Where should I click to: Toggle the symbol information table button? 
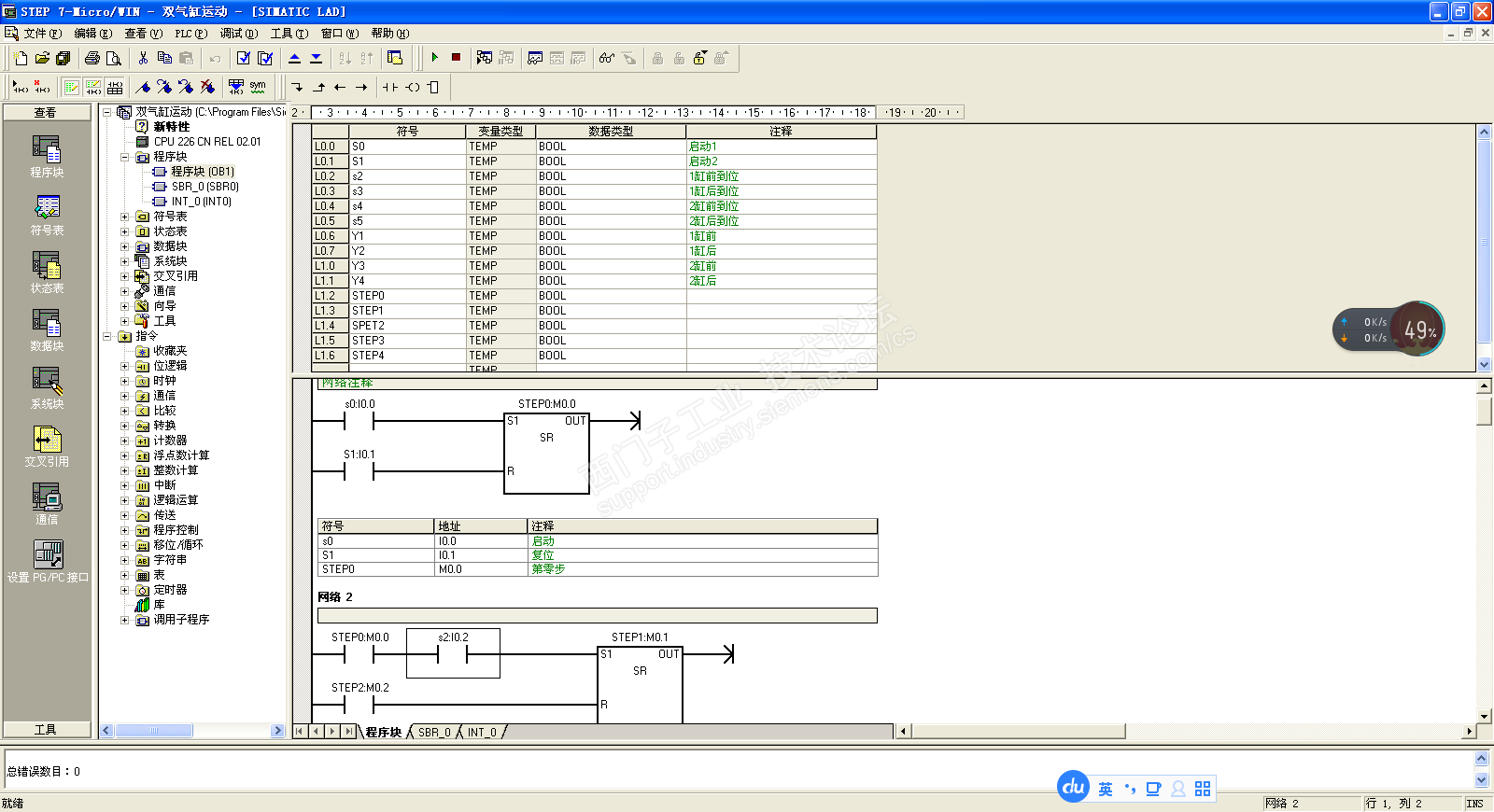click(x=115, y=88)
